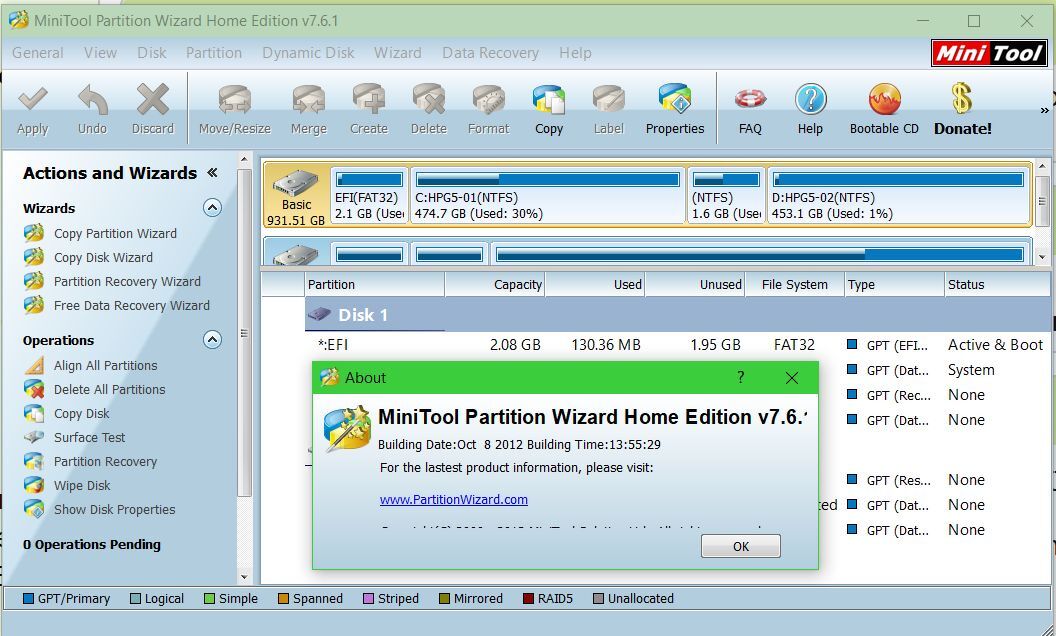
Task: Select the Disk 1 header row
Action: point(677,315)
